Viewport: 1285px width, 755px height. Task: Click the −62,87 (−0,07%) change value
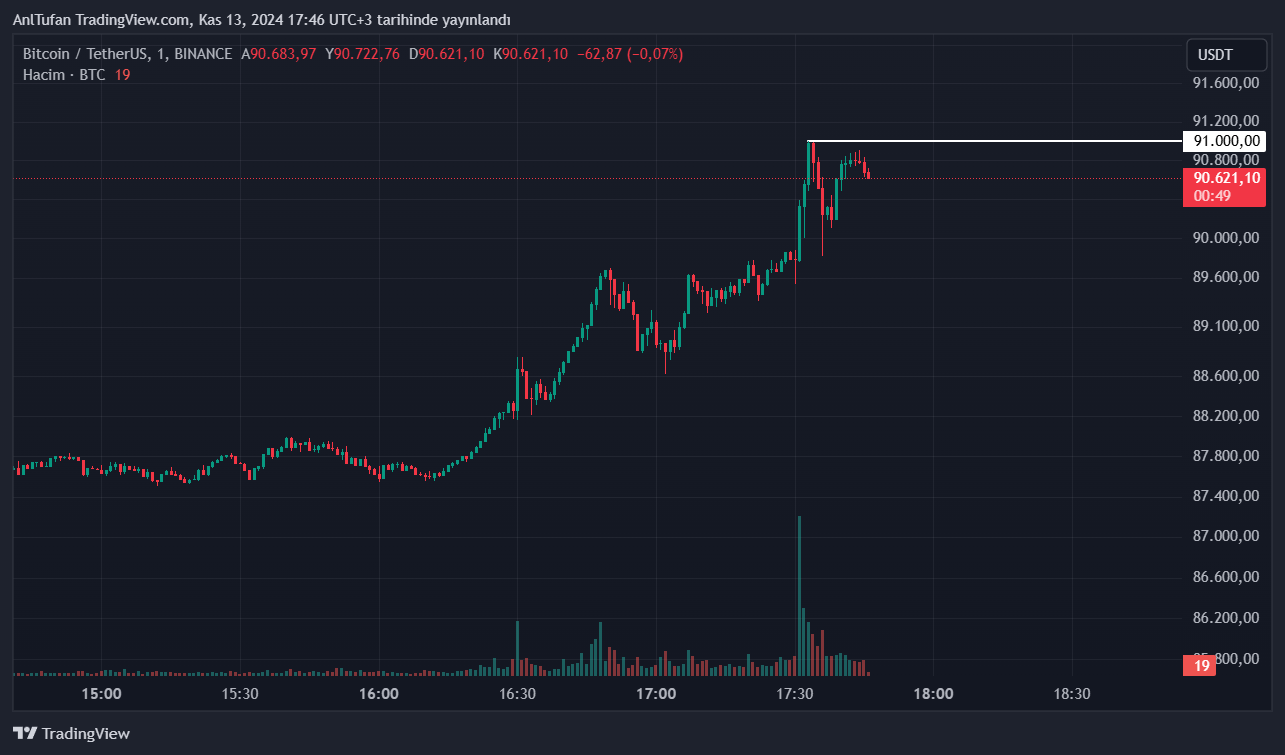click(x=630, y=54)
